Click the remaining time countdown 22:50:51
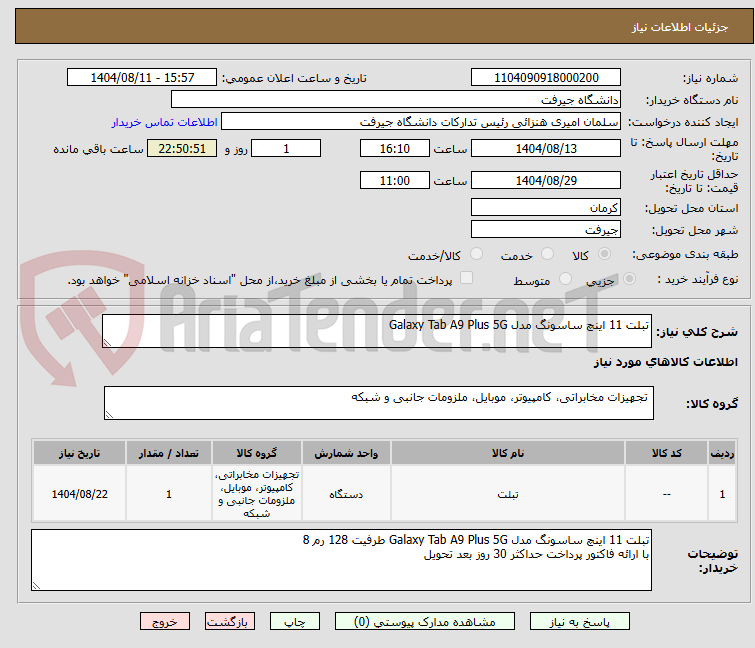Screen dimensions: 755x648 point(182,148)
